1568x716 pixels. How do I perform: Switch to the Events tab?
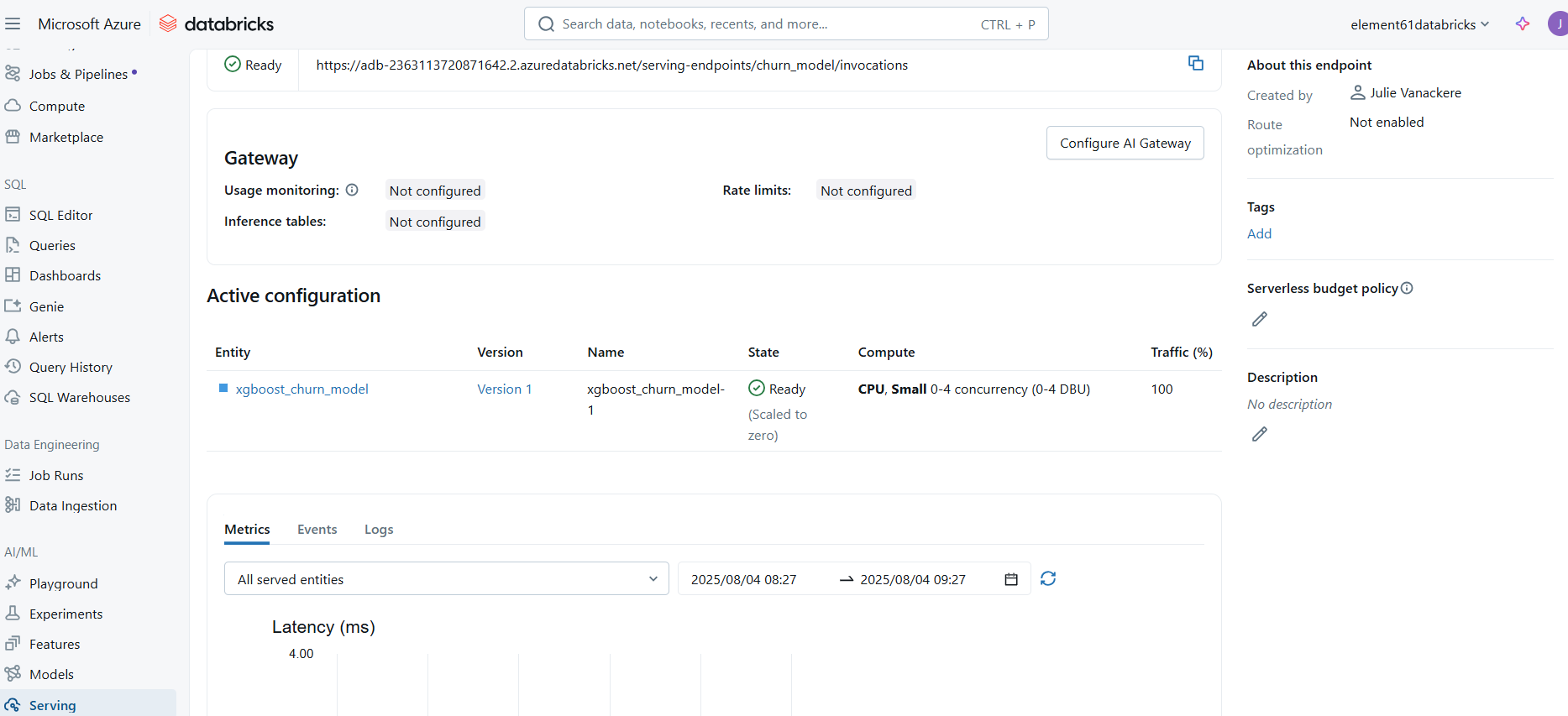(x=317, y=530)
